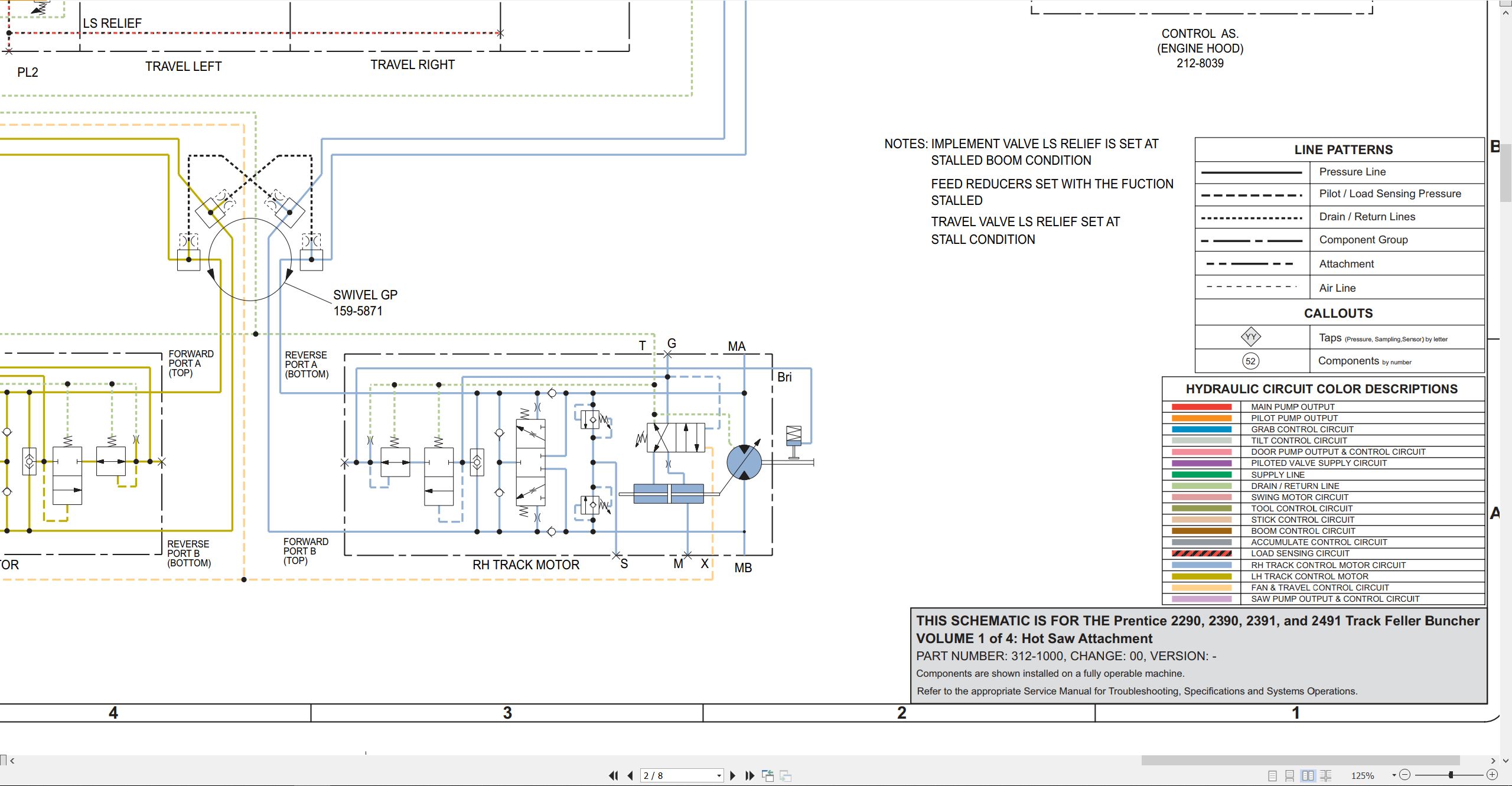Click VOLUME 1 of 4: Hot Saw Attachment
1512x786 pixels.
point(1034,638)
